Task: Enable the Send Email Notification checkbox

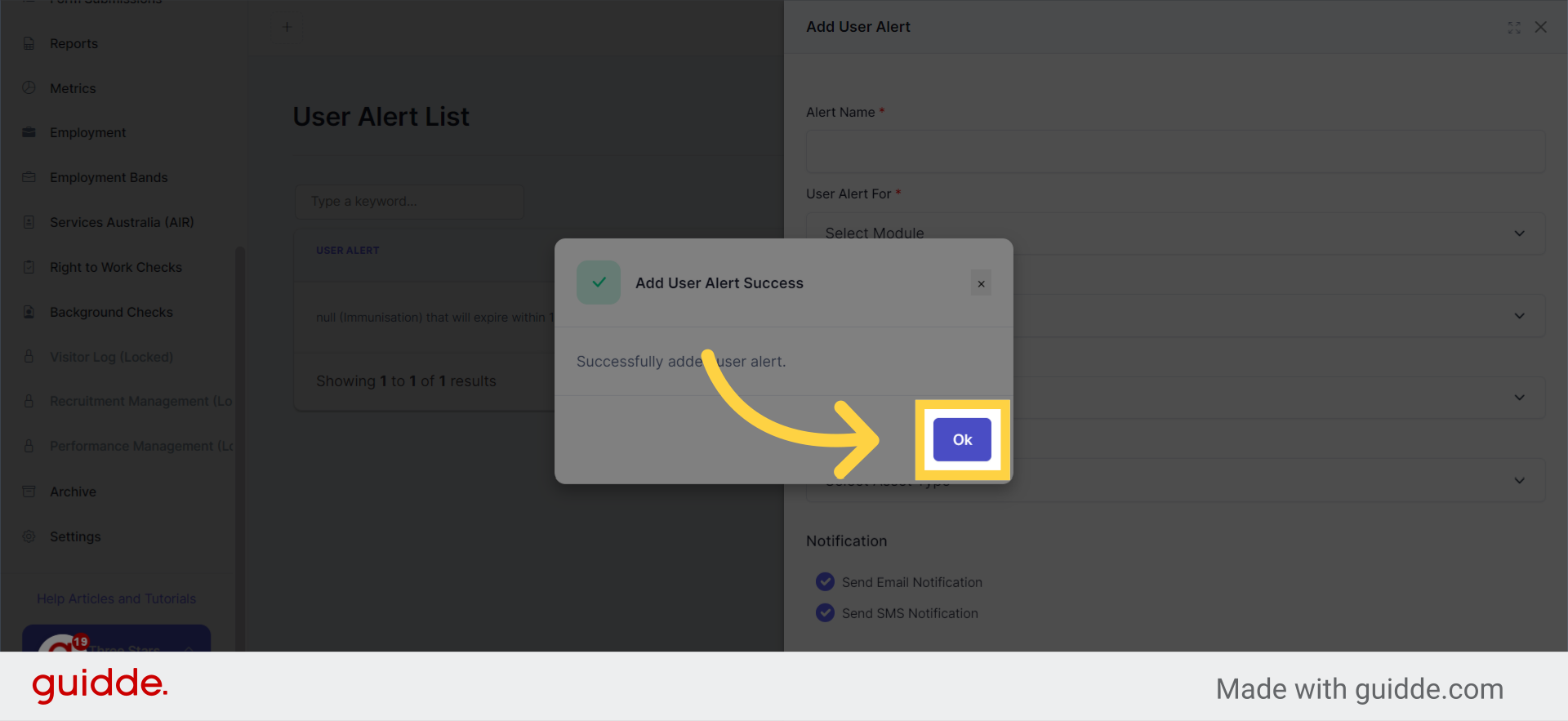Action: [825, 581]
